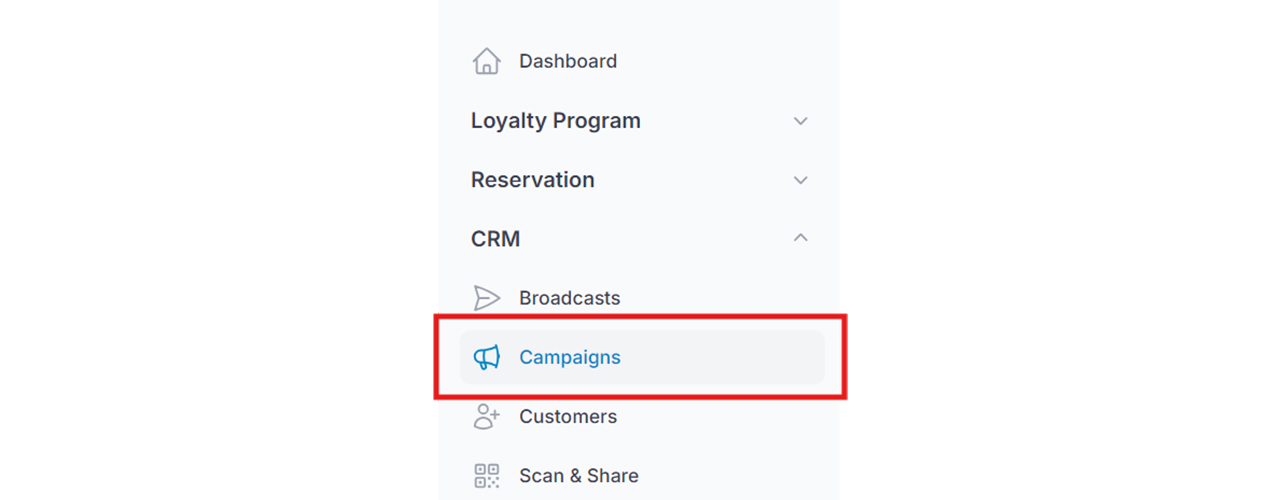This screenshot has width=1280, height=500.
Task: Open the Customers page label
Action: [x=568, y=416]
